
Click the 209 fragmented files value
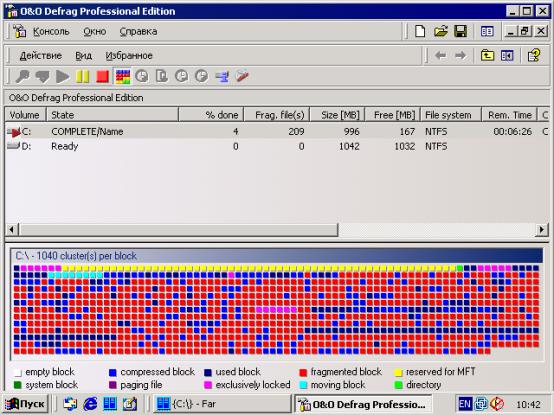point(296,132)
